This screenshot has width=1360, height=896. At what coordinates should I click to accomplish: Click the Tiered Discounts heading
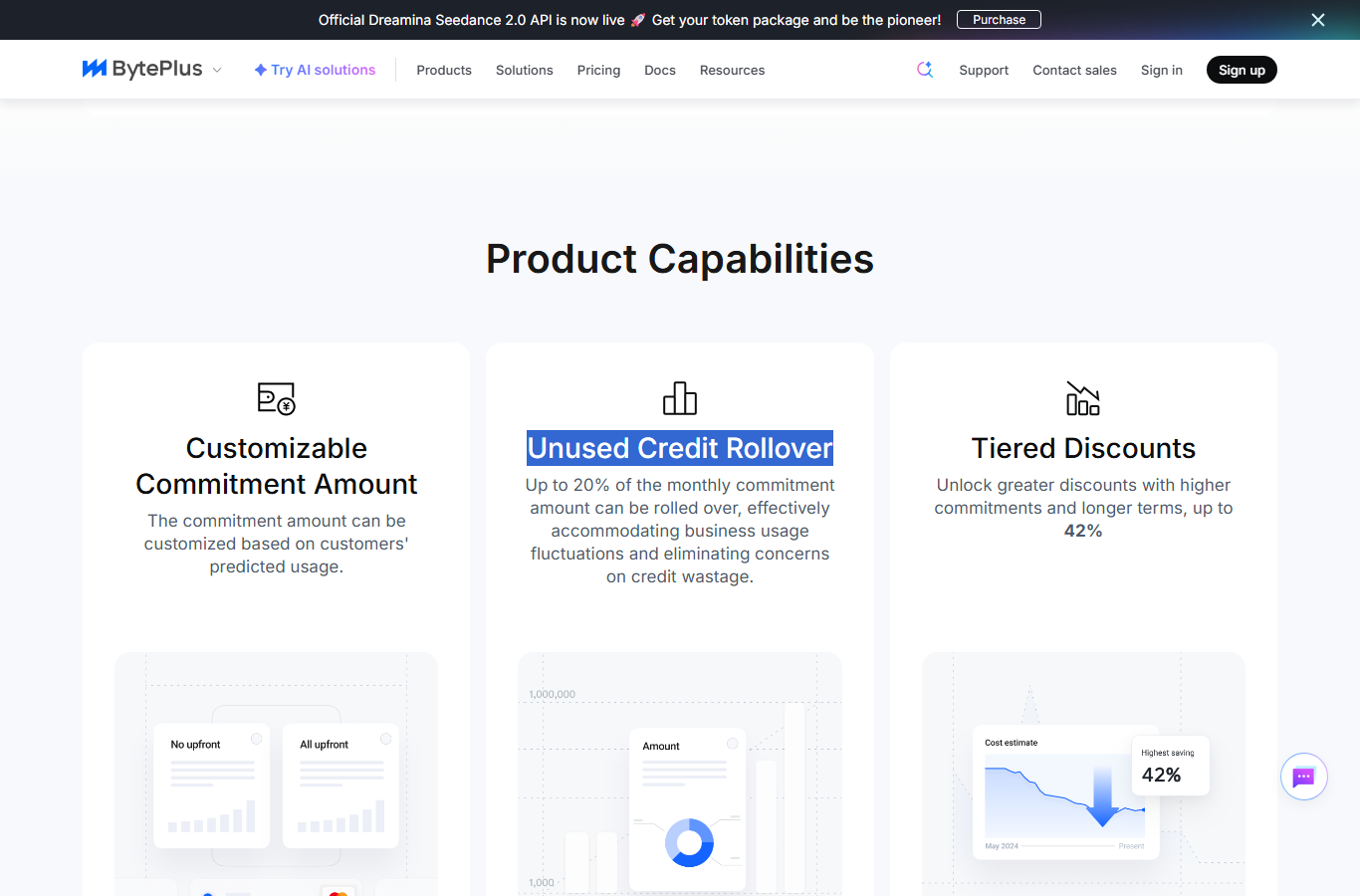pyautogui.click(x=1083, y=448)
